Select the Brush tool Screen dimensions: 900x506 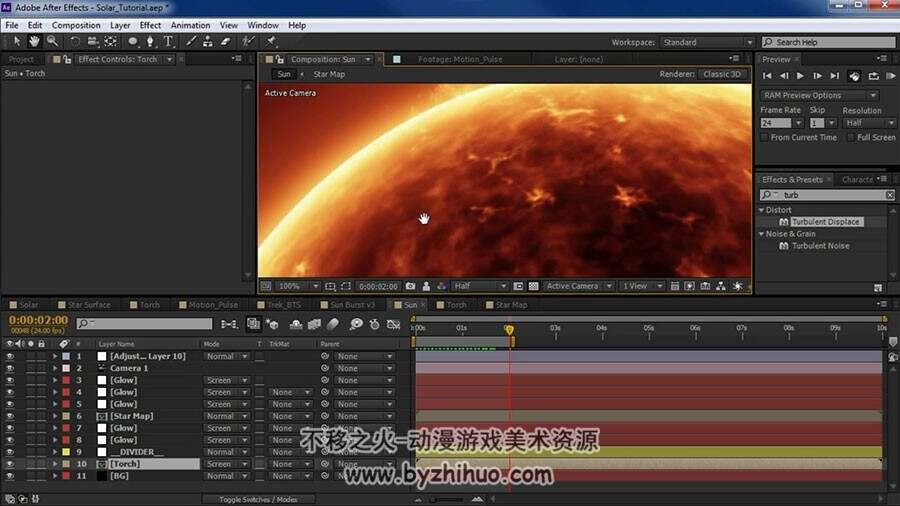point(191,41)
